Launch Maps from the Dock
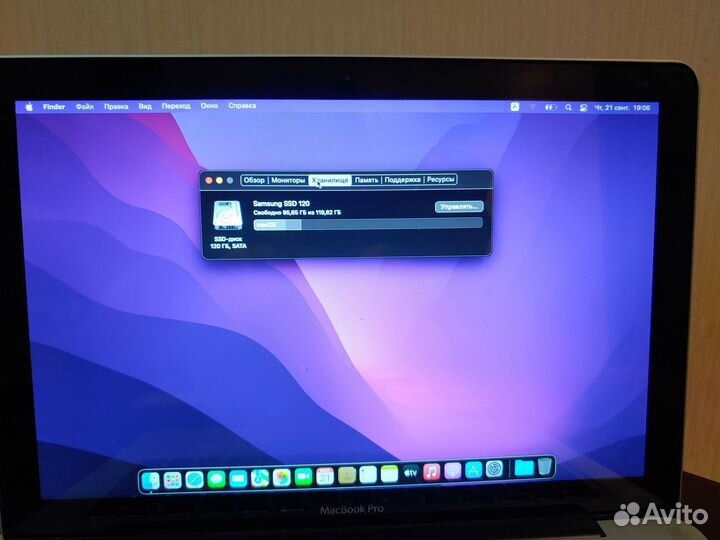 260,478
